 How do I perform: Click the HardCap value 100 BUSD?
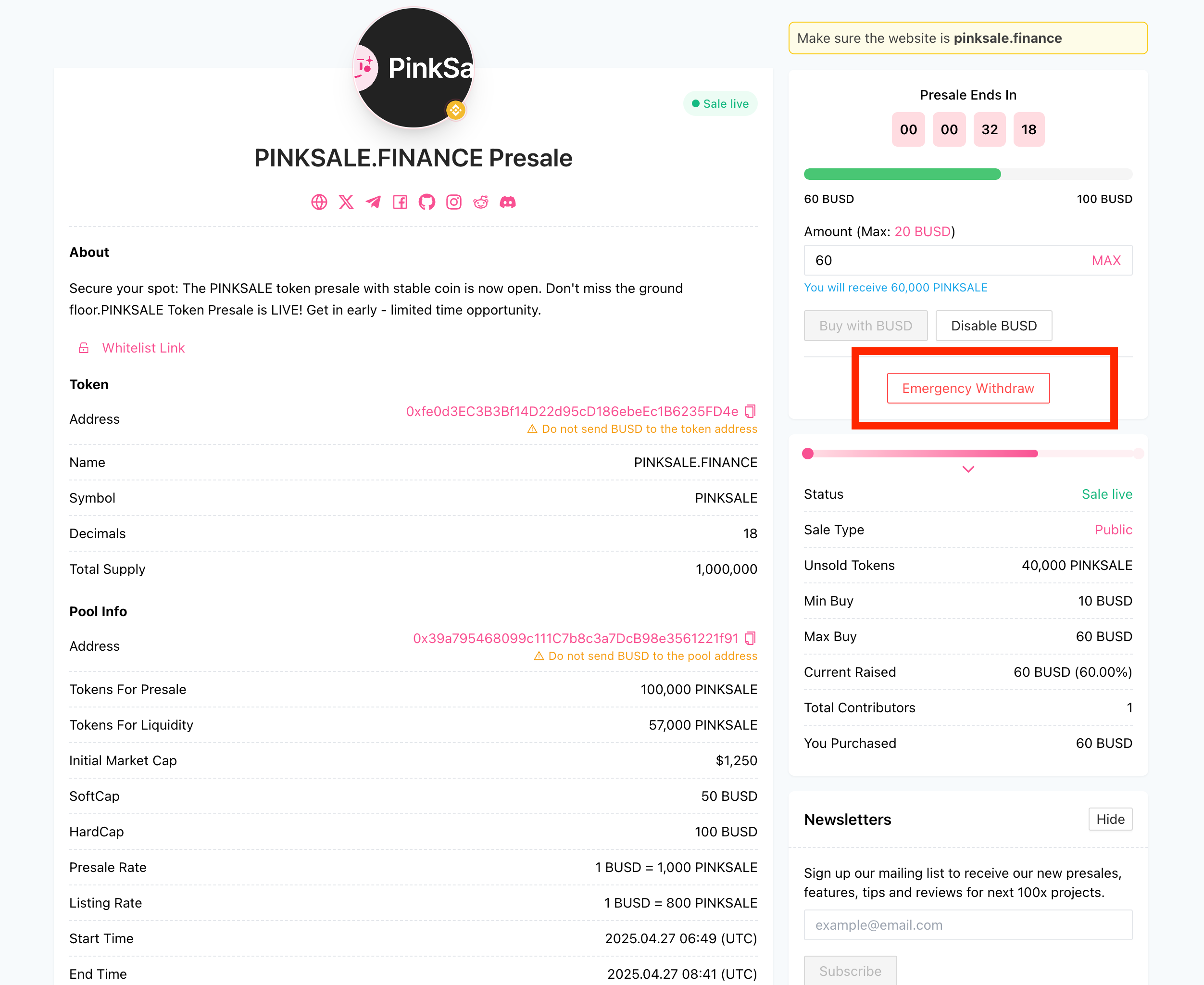726,831
